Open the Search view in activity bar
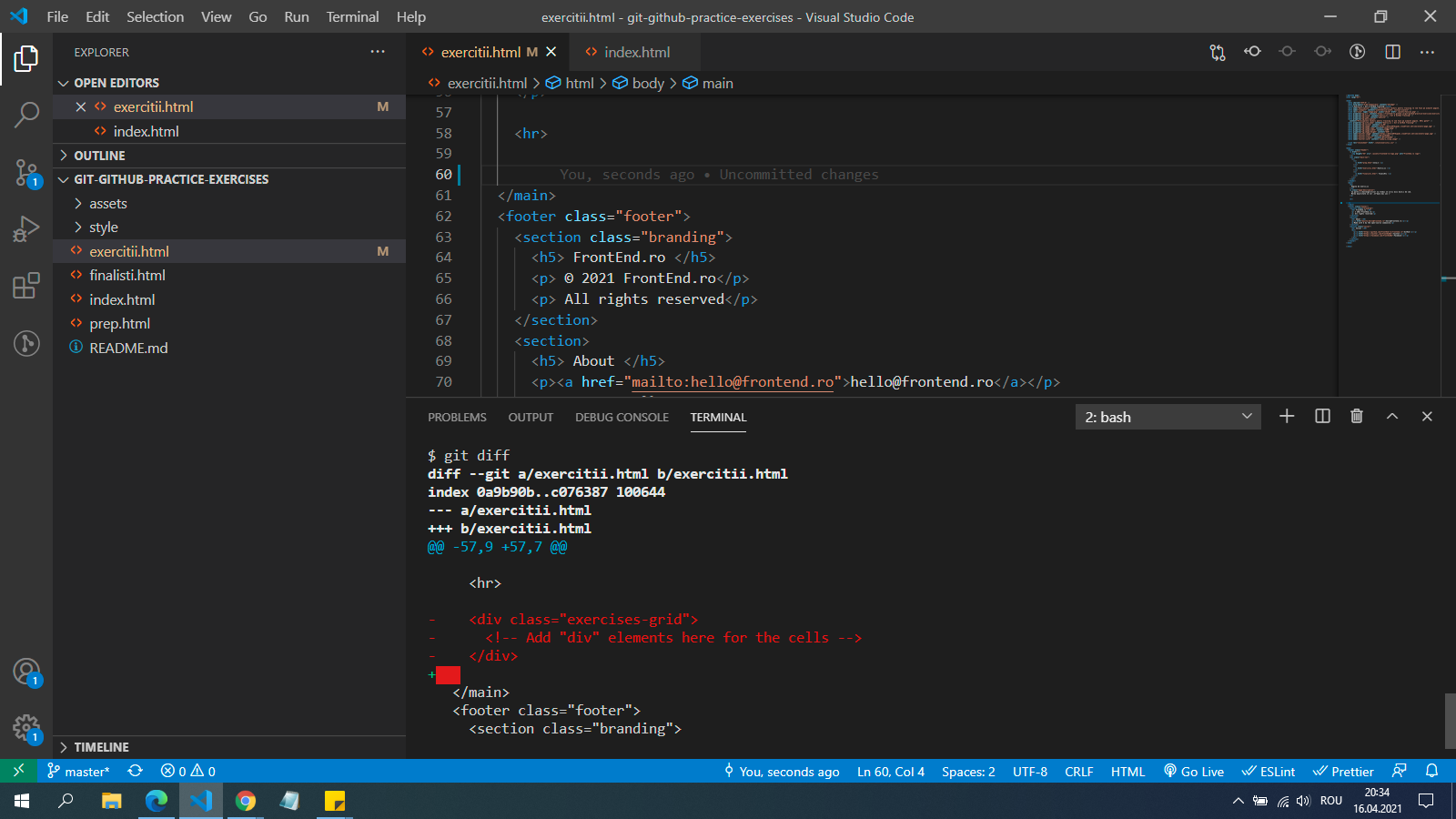 [25, 116]
